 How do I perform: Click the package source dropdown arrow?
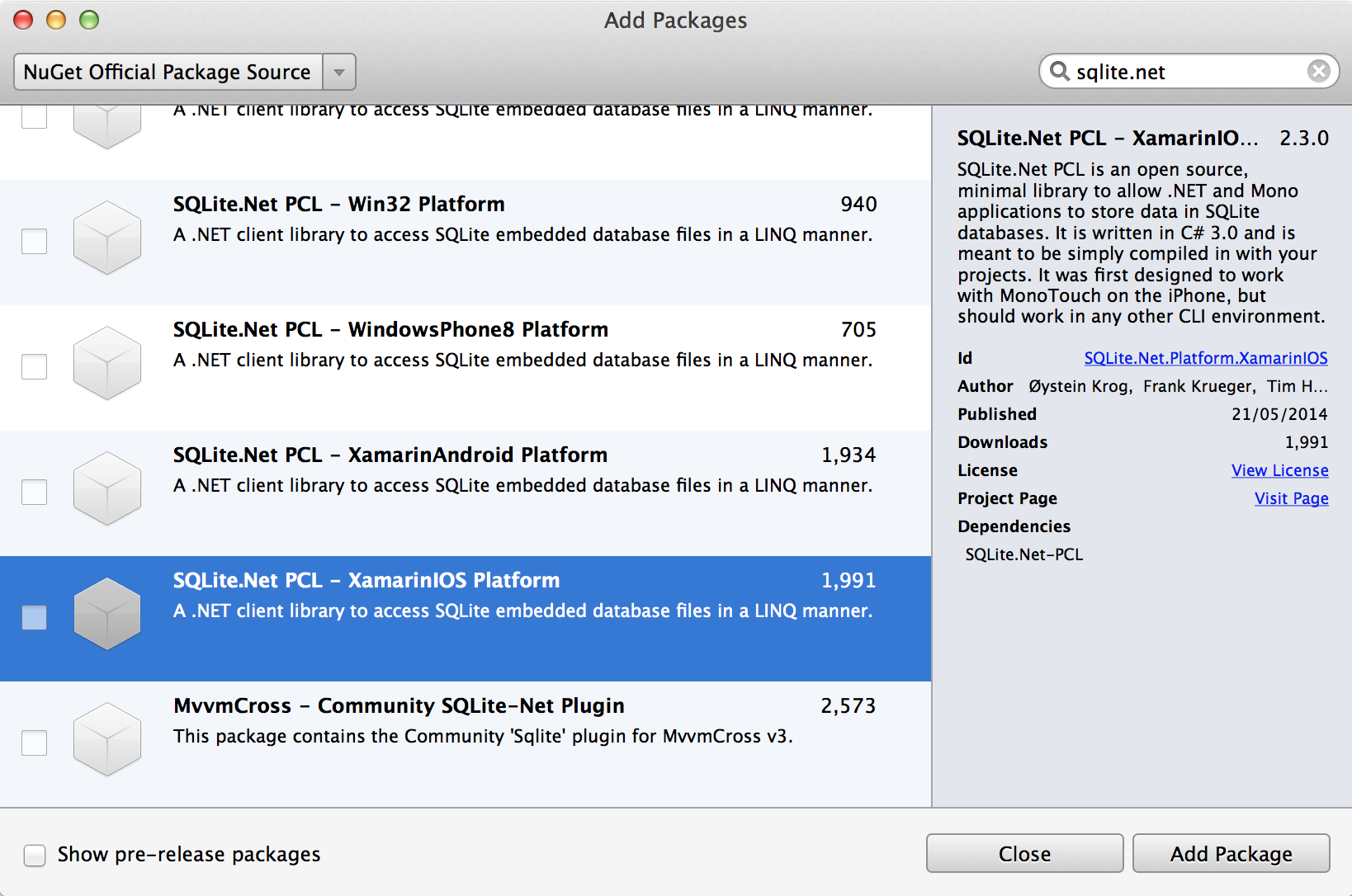(339, 73)
